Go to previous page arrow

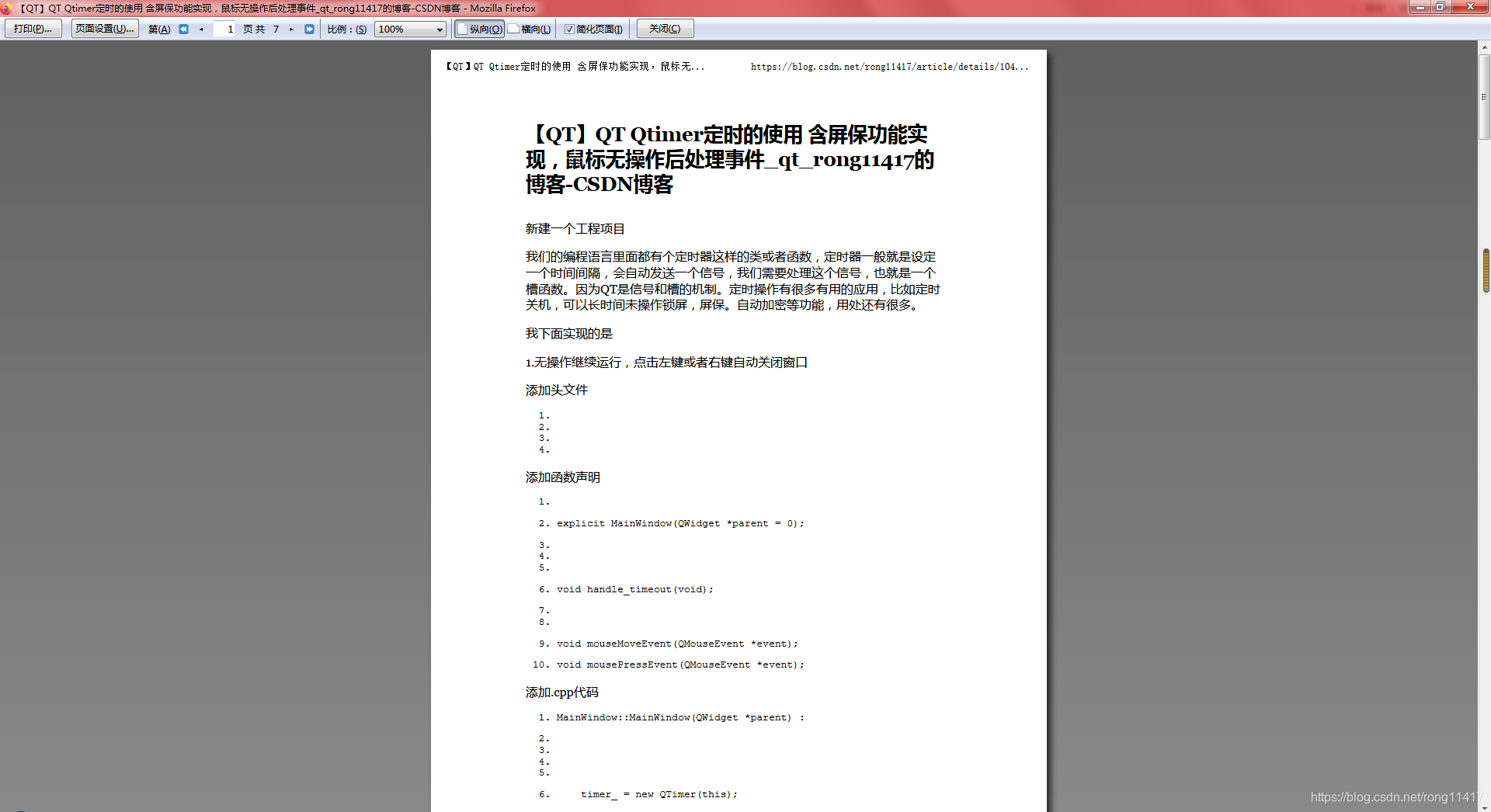[201, 29]
